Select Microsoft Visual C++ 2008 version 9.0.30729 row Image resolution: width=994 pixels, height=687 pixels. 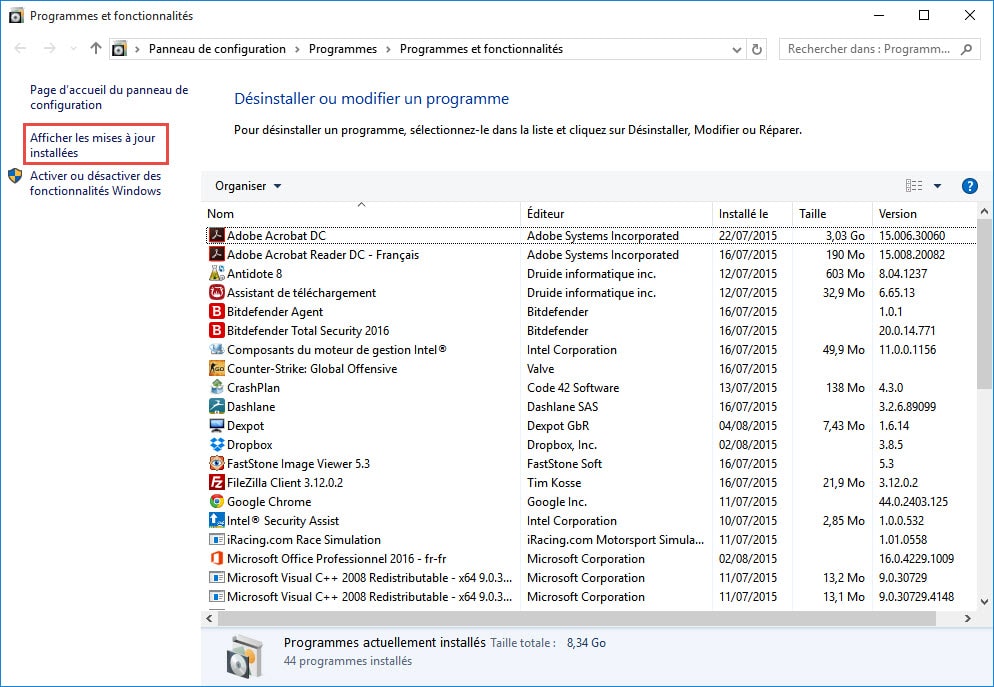(591, 577)
